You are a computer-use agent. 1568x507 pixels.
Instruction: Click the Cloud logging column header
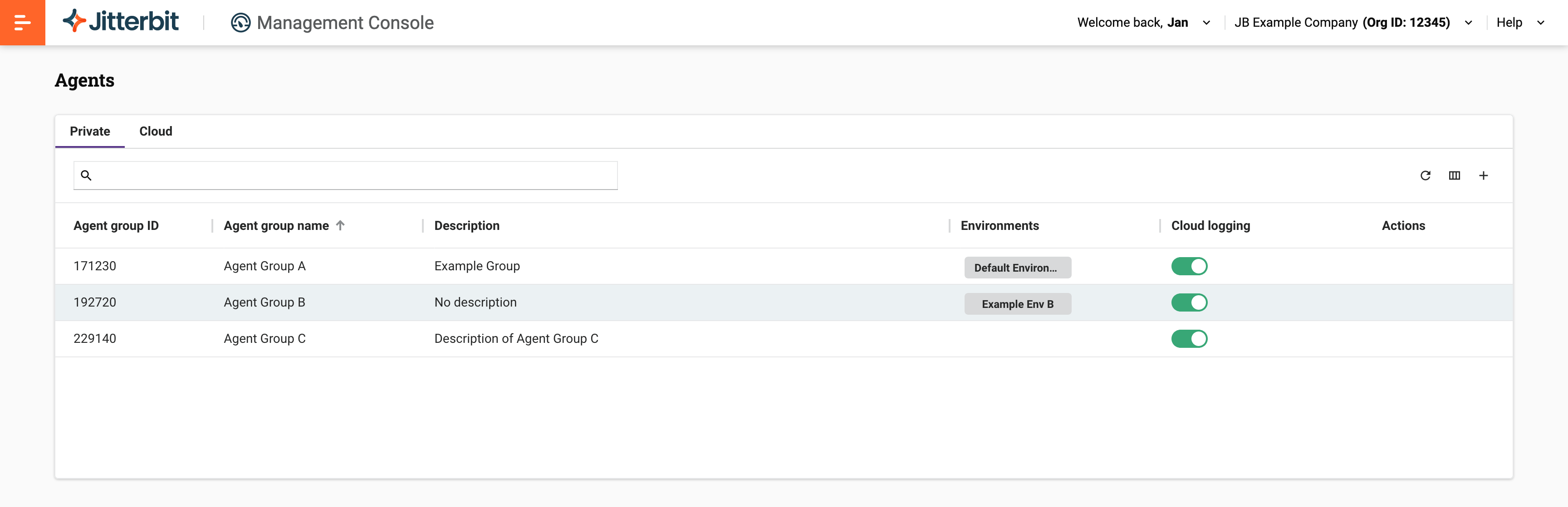(1210, 225)
